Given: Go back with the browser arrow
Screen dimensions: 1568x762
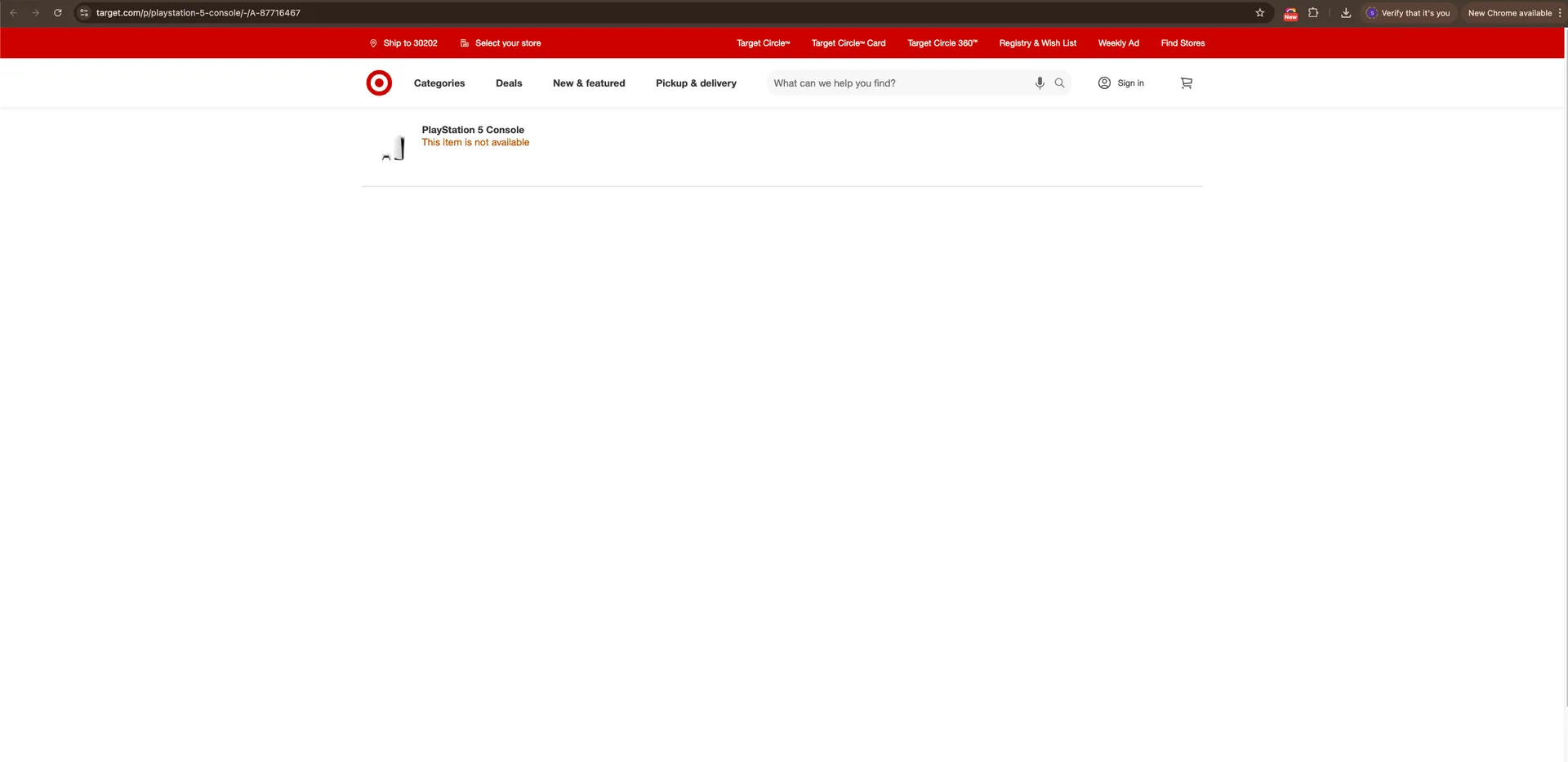Looking at the screenshot, I should (14, 13).
